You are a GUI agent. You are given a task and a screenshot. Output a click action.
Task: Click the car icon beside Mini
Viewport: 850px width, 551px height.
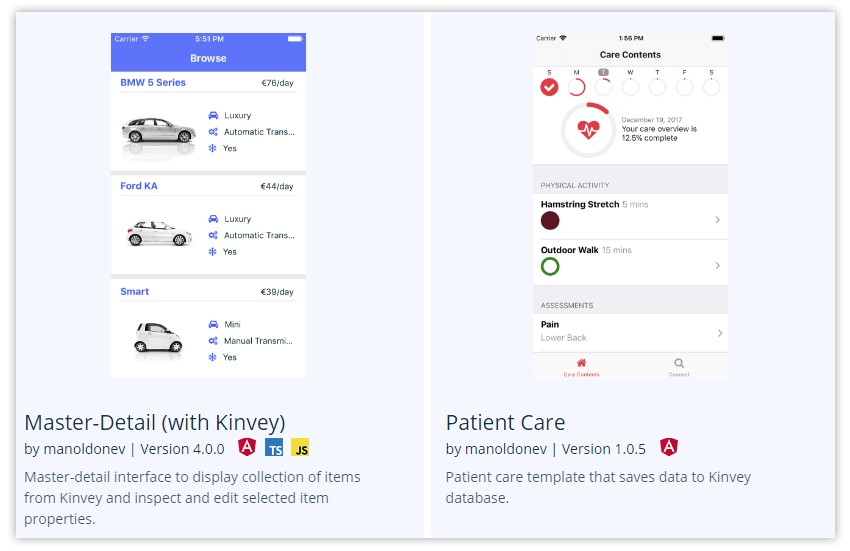(x=213, y=324)
